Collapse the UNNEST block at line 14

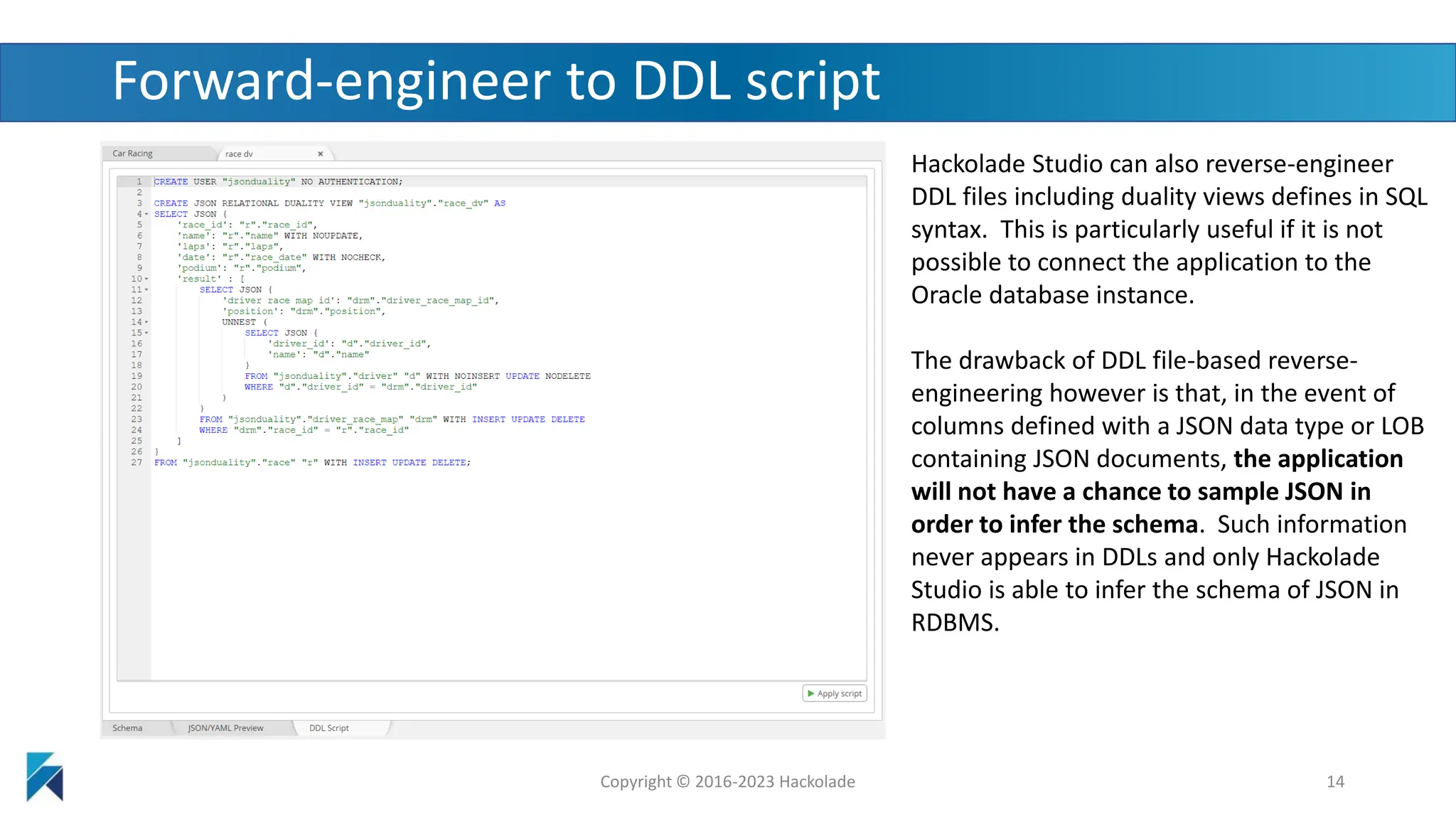tap(147, 322)
